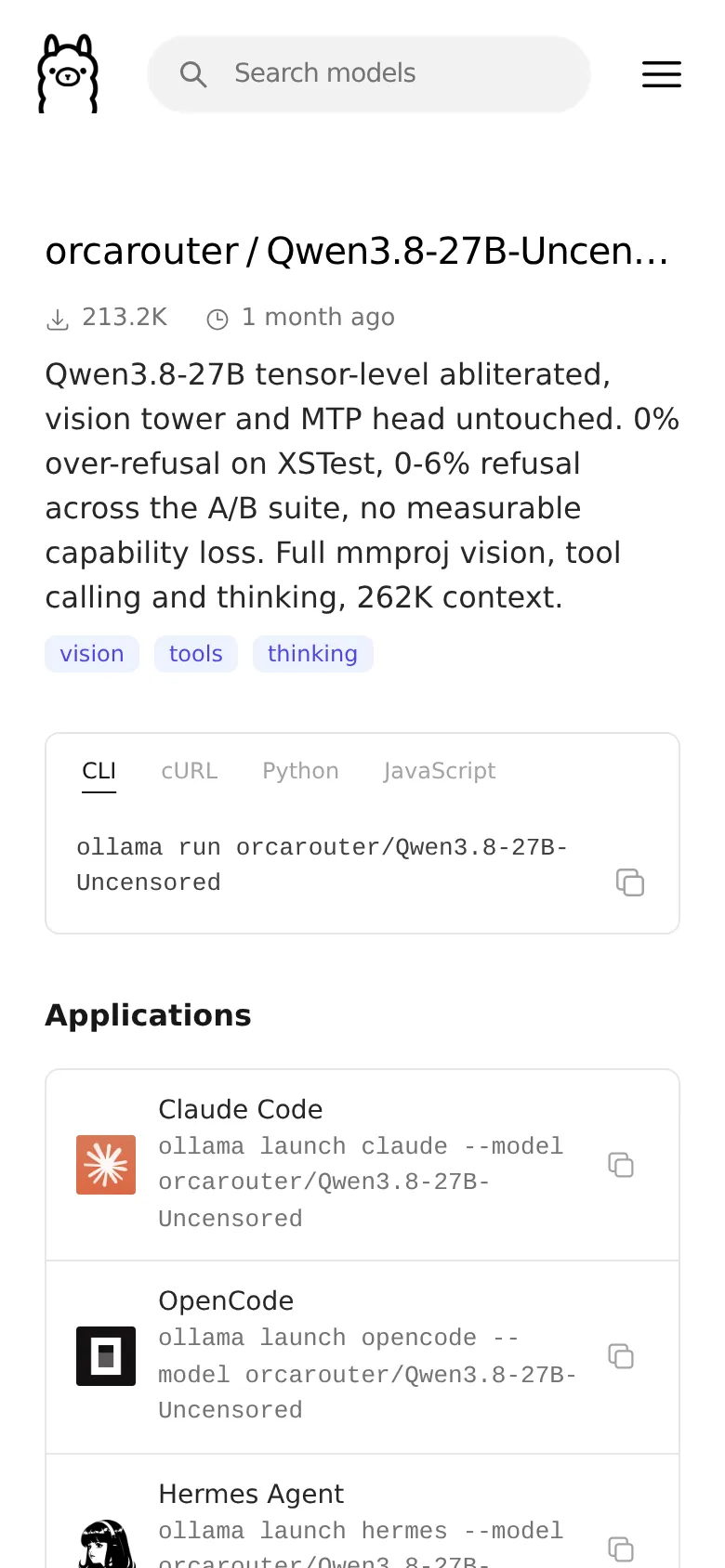Select the CLI tab
The image size is (725, 1568).
pyautogui.click(x=99, y=771)
